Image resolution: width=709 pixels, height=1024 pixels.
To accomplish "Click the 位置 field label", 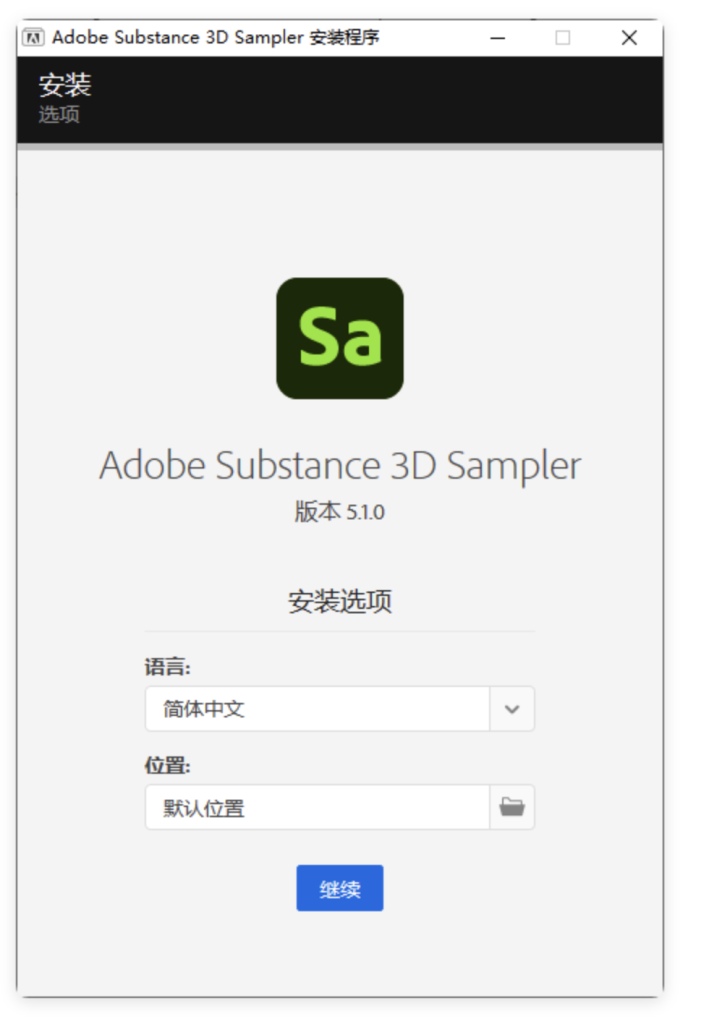I will pyautogui.click(x=167, y=766).
